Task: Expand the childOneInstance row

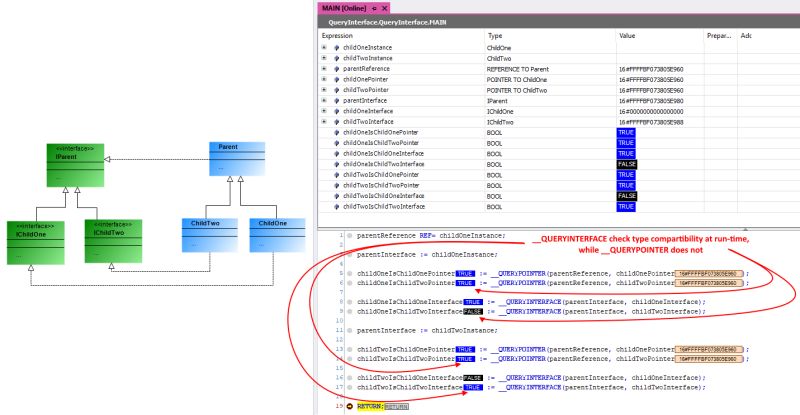Action: click(324, 47)
